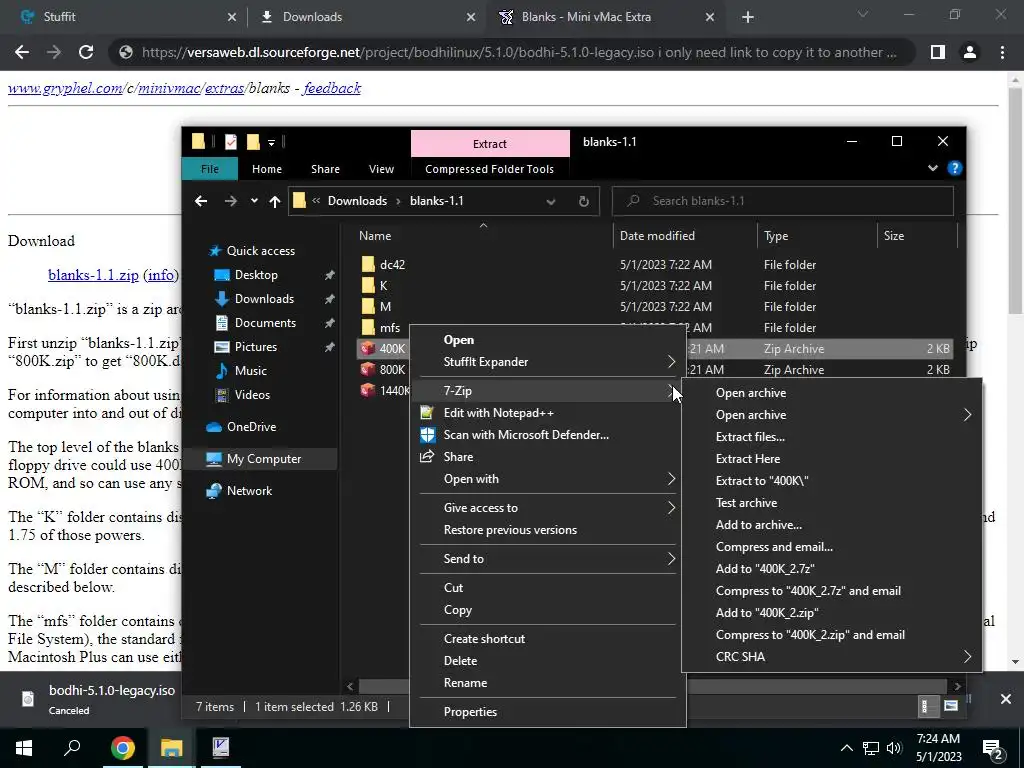Click the blanks-1.1.zip download link
This screenshot has width=1024, height=768.
click(x=93, y=275)
